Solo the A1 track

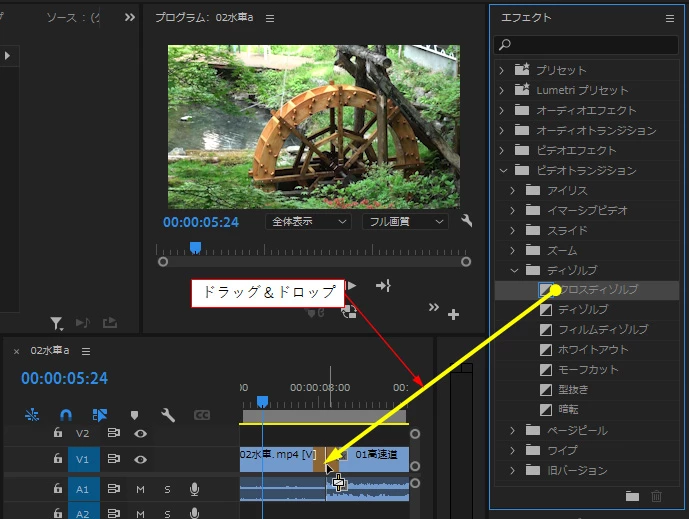click(167, 489)
